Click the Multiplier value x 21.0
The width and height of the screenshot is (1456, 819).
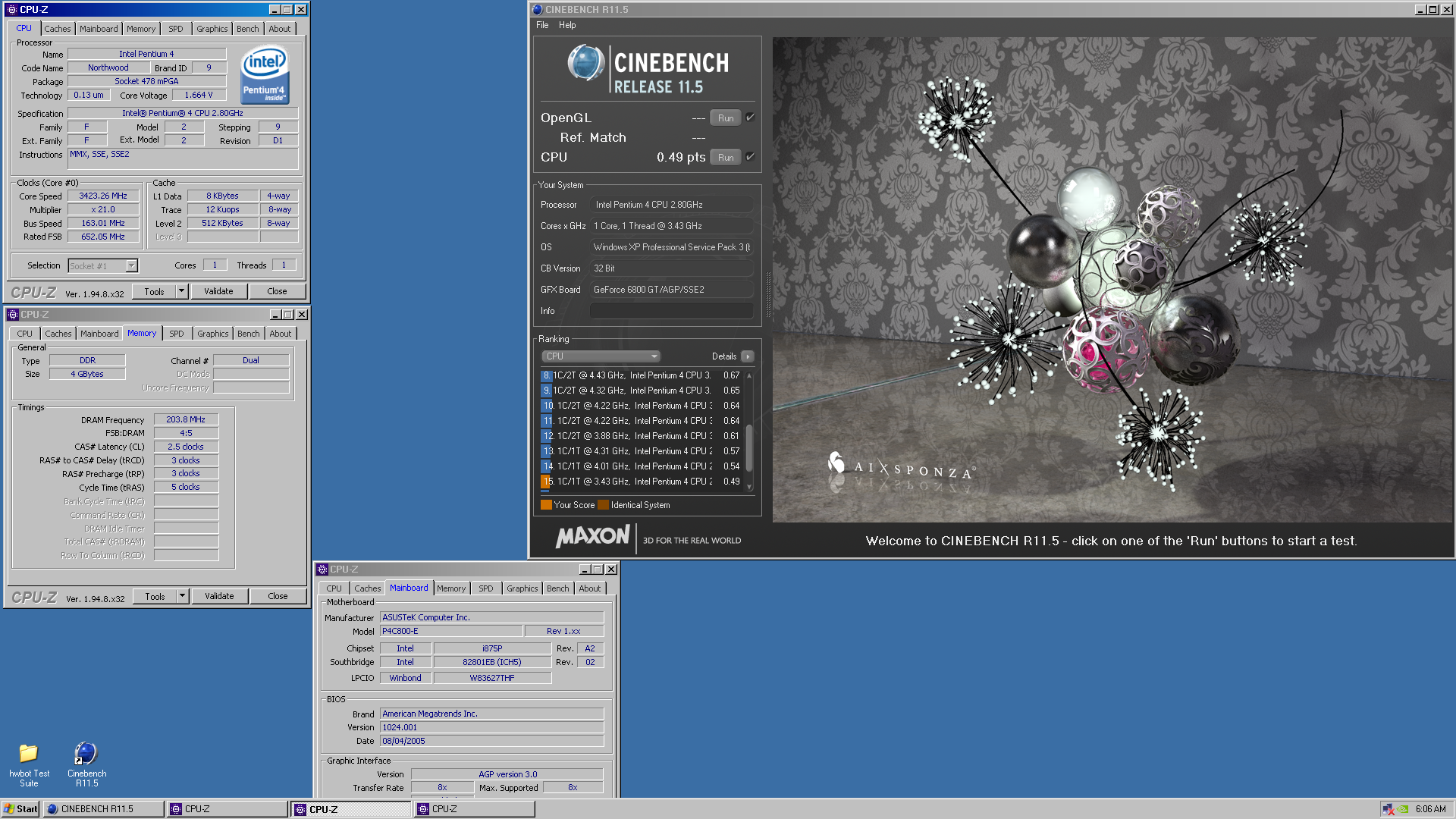click(x=103, y=209)
